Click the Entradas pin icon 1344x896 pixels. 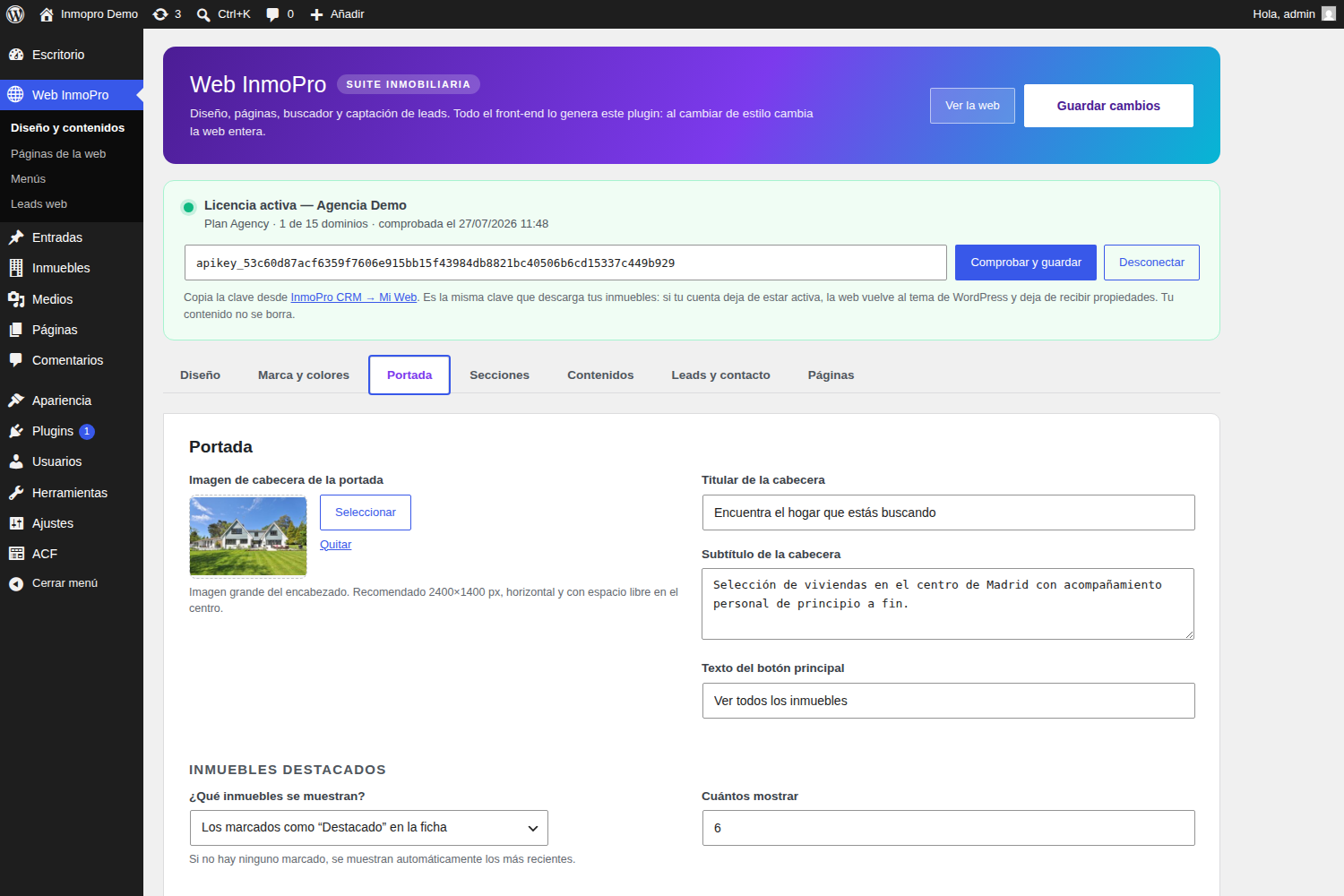point(16,237)
